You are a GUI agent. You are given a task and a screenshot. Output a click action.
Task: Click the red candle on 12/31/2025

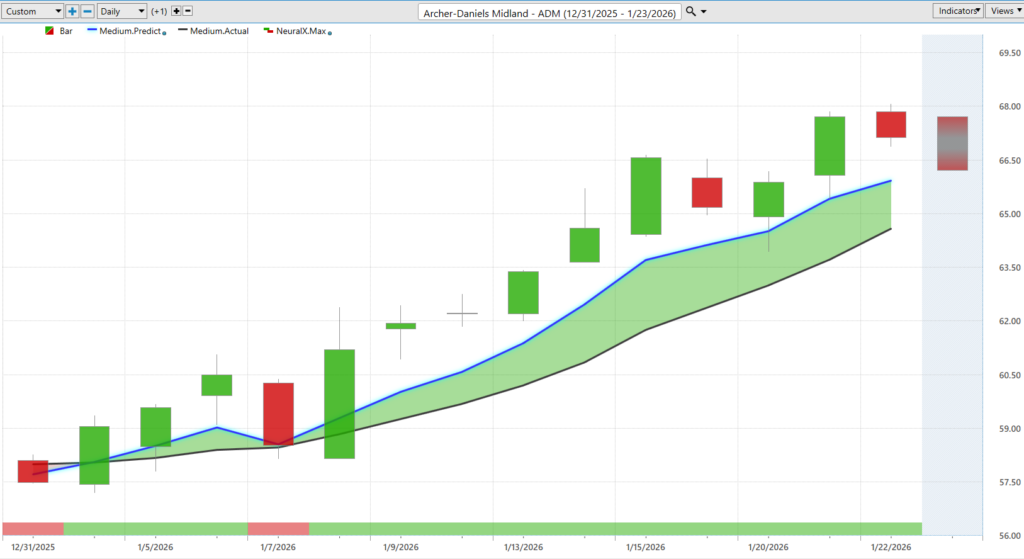coord(33,471)
